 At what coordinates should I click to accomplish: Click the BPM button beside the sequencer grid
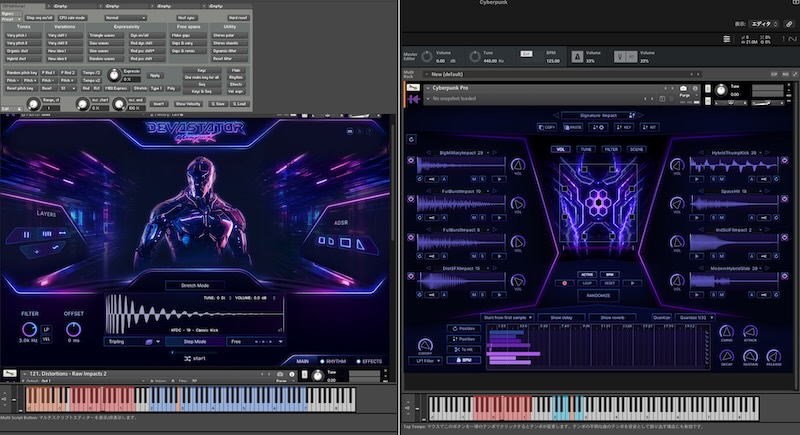pos(463,360)
